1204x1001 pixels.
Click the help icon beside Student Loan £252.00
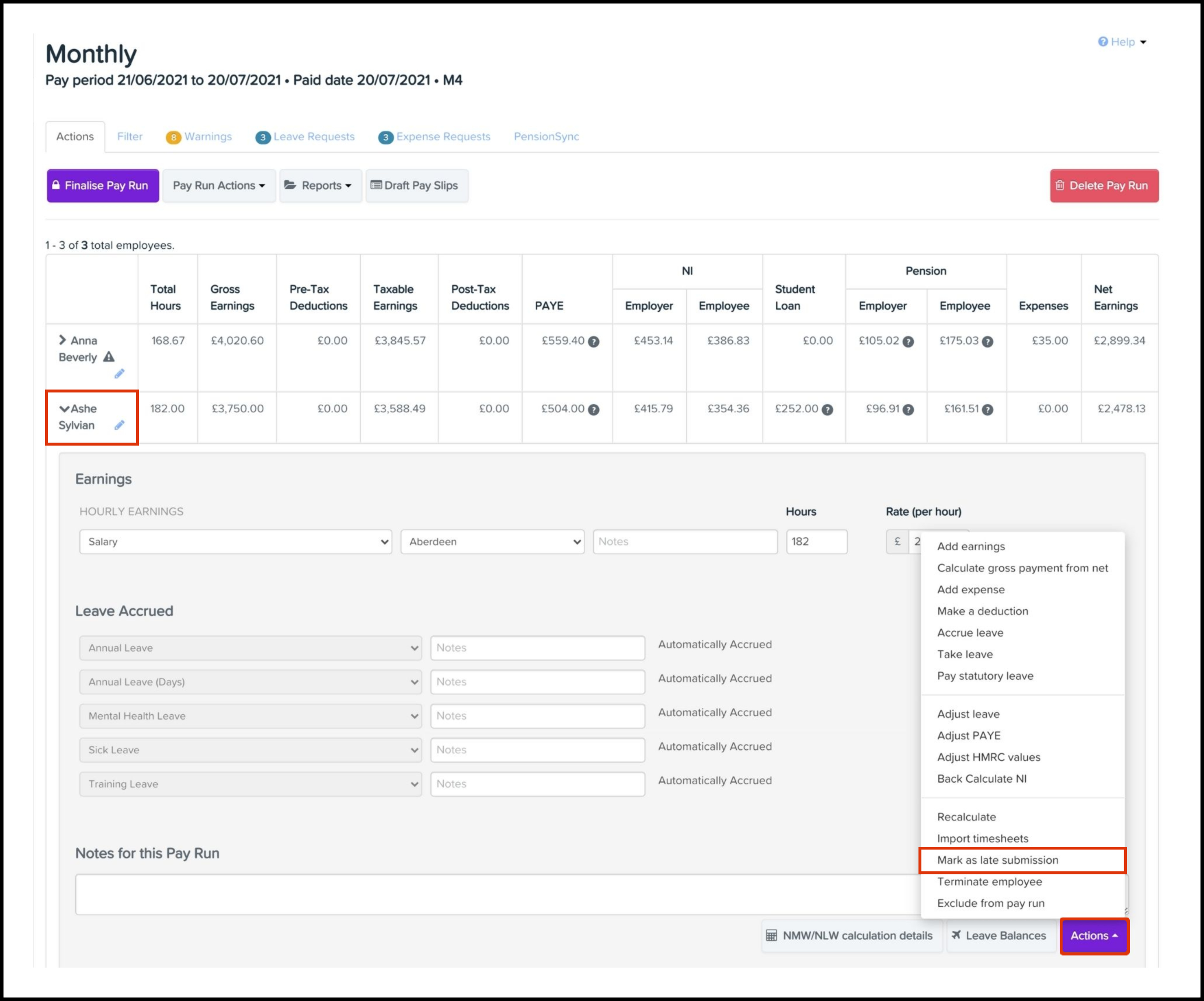[827, 410]
